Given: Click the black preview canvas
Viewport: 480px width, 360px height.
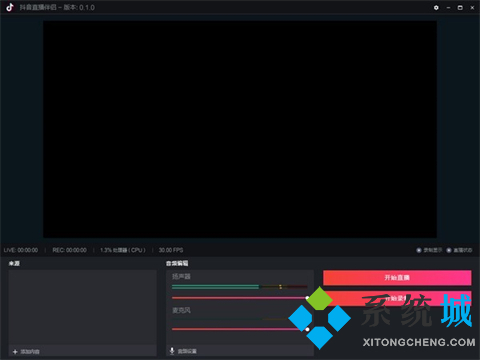Looking at the screenshot, I should click(x=240, y=129).
